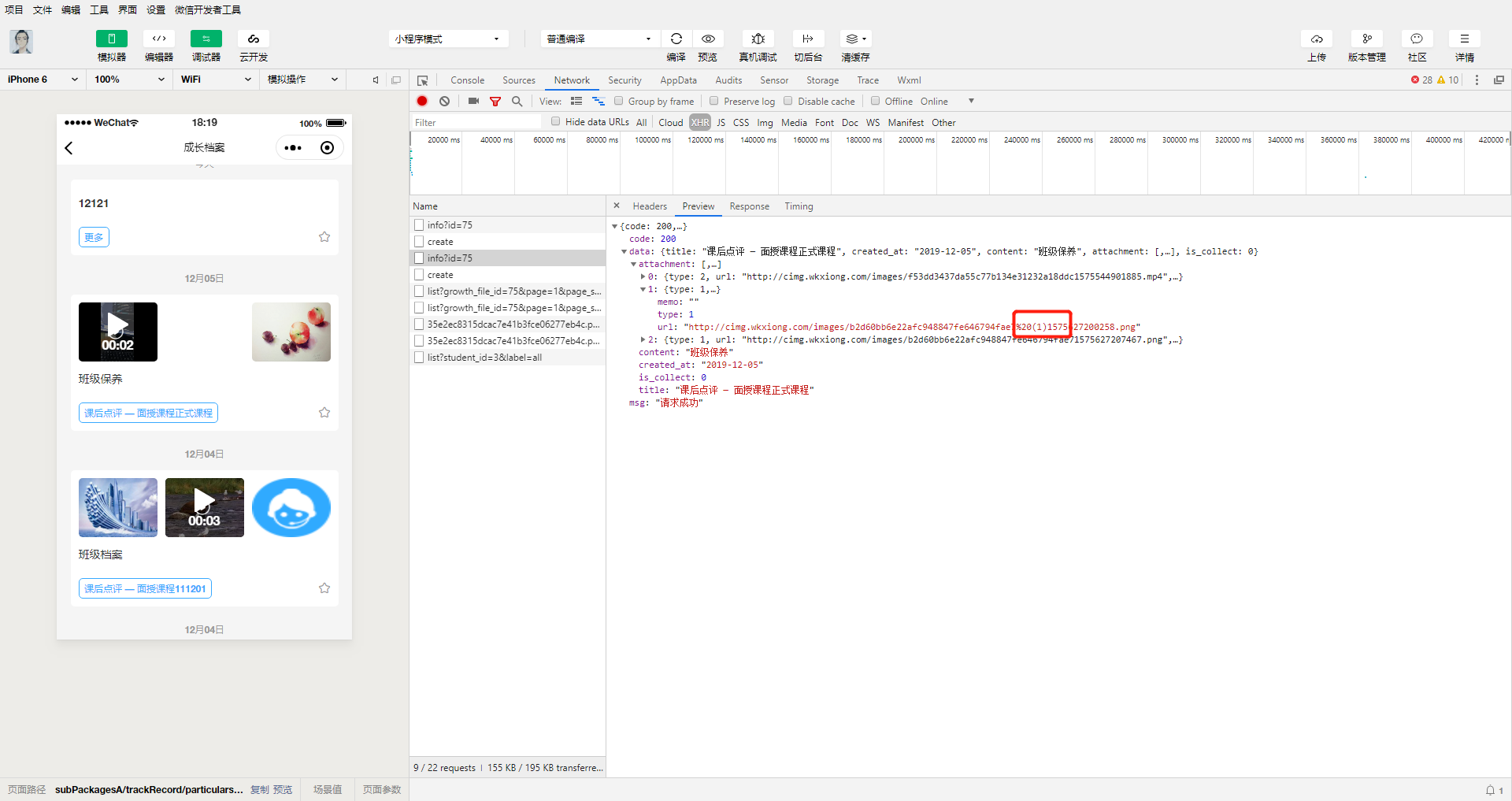
Task: Click the Filter input field
Action: click(x=476, y=122)
